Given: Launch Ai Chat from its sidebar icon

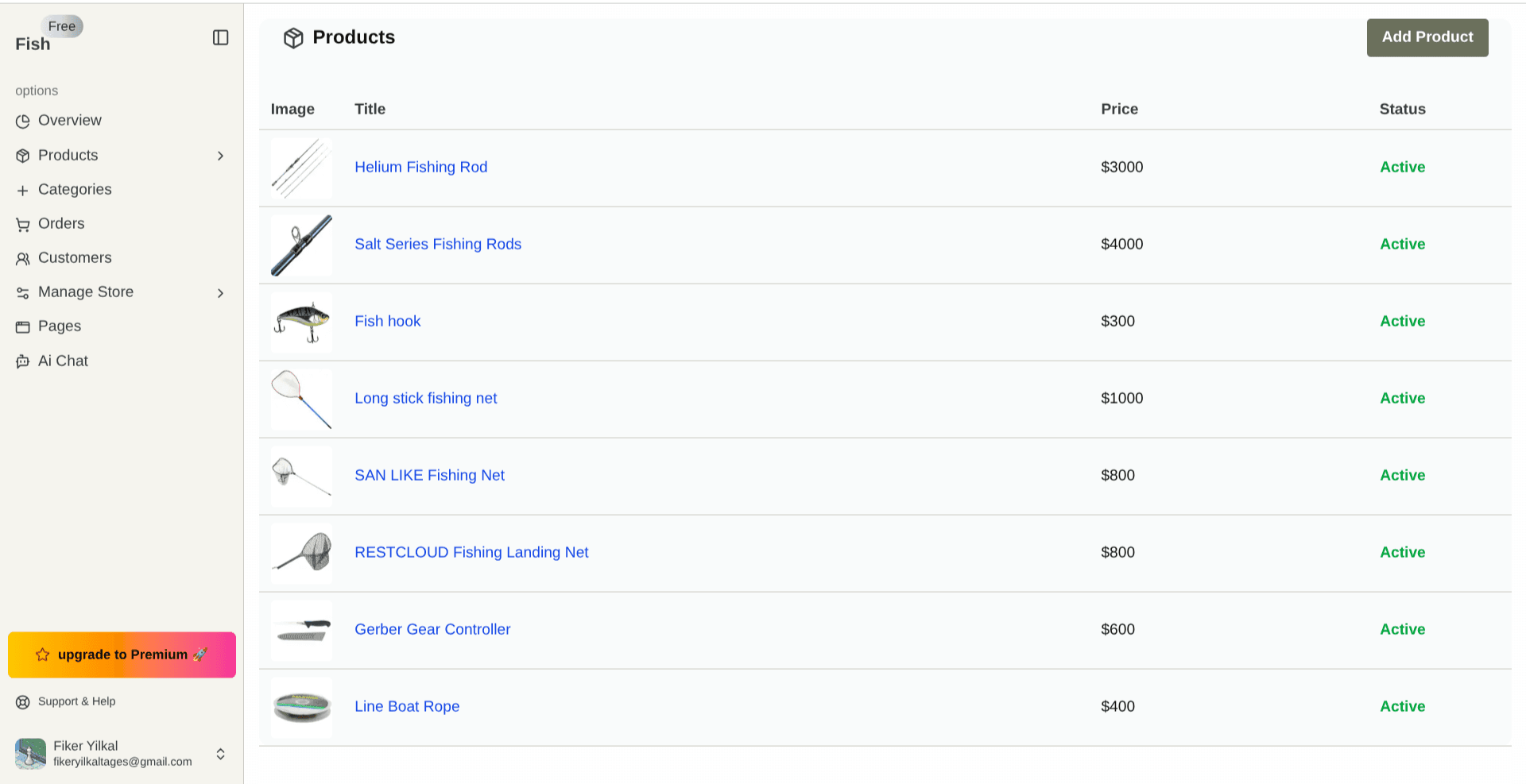Looking at the screenshot, I should pos(22,361).
